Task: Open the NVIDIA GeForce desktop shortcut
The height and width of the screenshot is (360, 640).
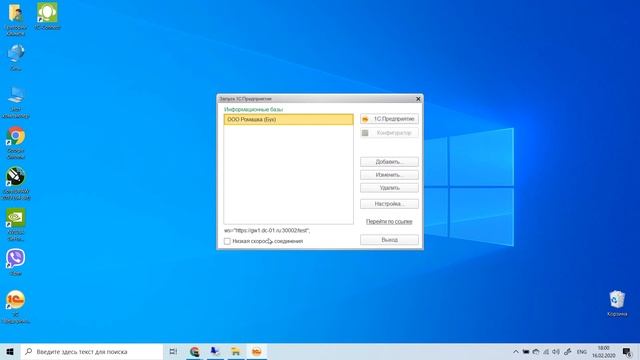Action: pos(16,224)
